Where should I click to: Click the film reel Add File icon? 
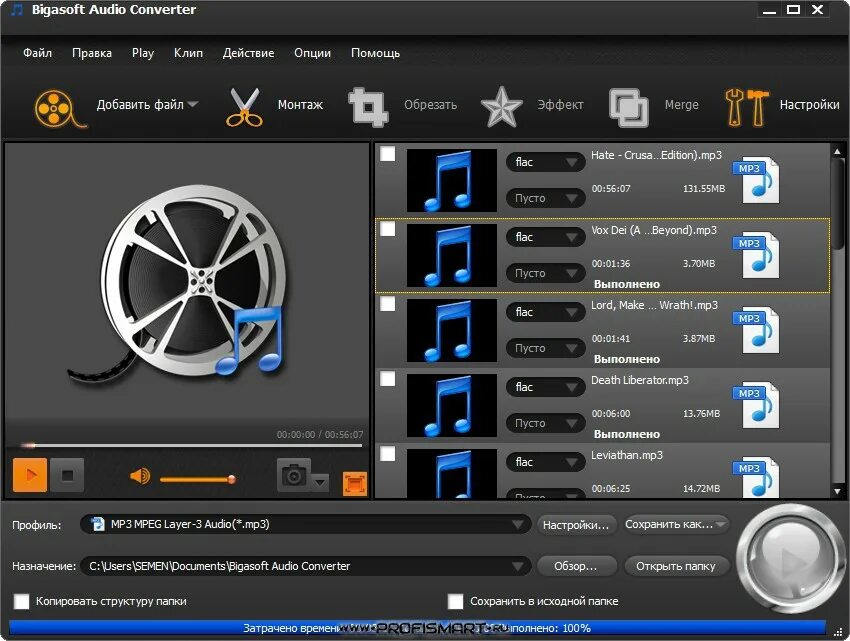coord(60,108)
